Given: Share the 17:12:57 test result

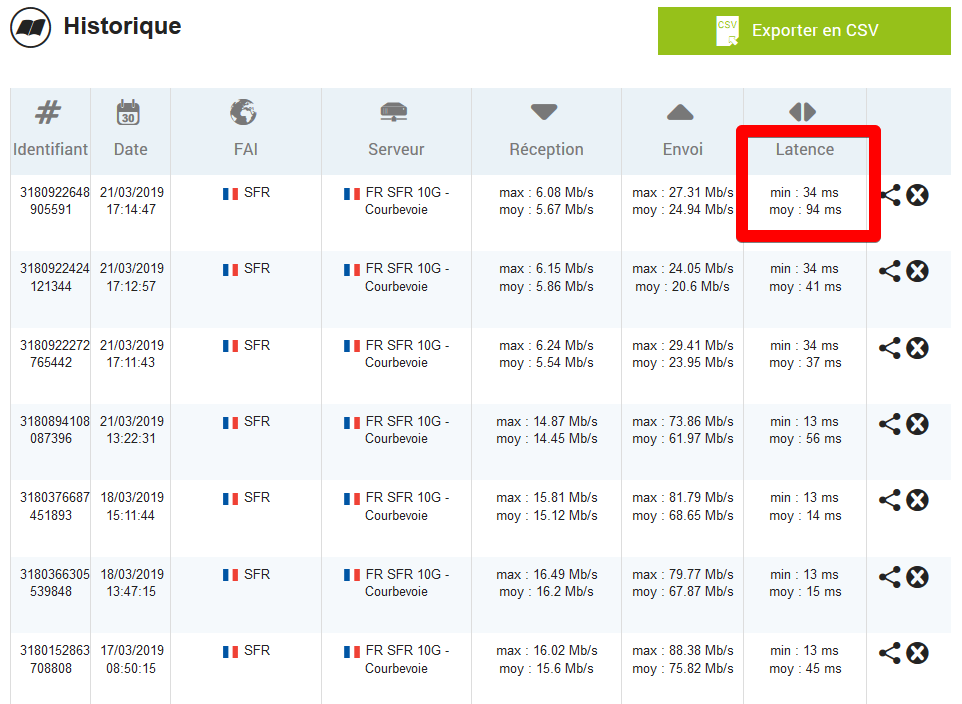Looking at the screenshot, I should 889,271.
